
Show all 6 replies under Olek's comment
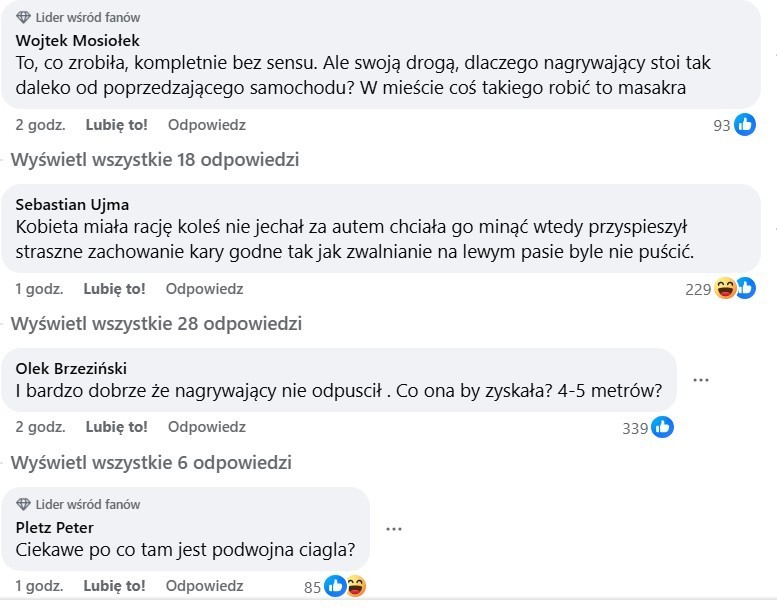[150, 463]
